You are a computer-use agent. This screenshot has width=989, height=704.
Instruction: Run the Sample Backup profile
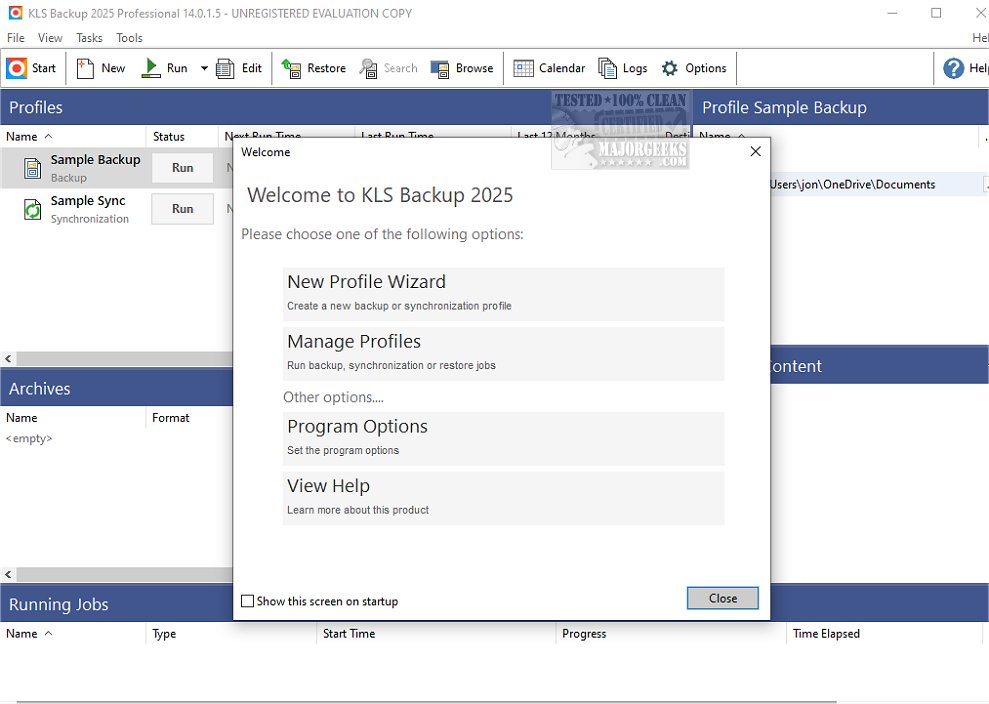[182, 168]
